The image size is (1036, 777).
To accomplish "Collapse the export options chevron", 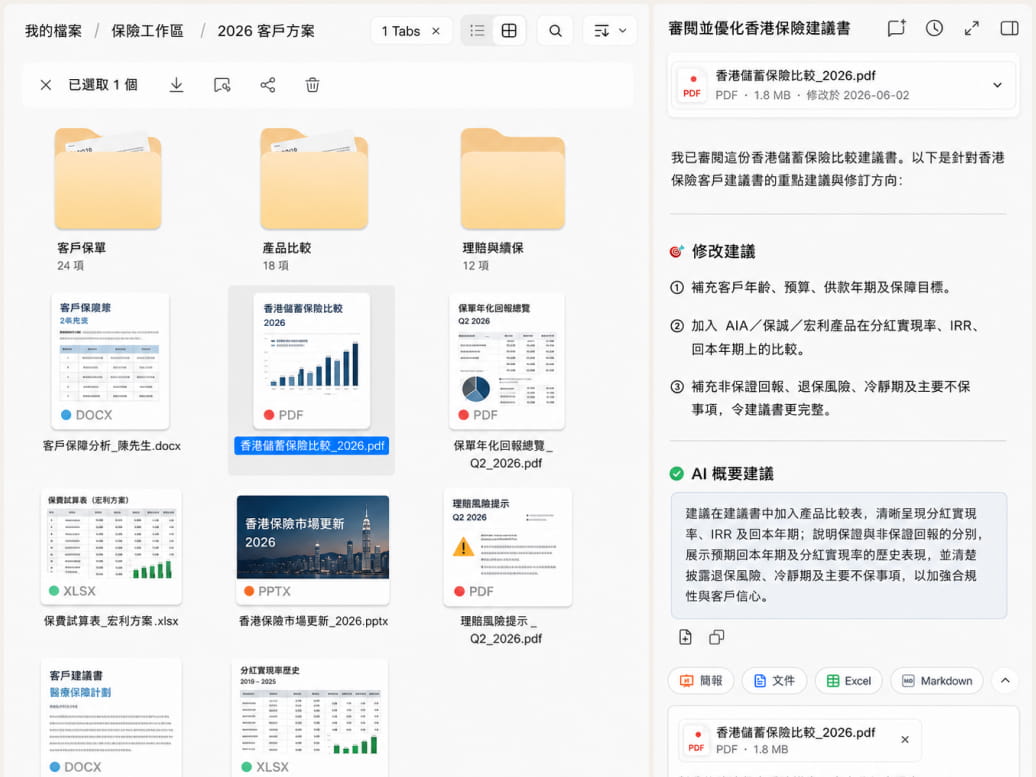I will coord(1005,681).
